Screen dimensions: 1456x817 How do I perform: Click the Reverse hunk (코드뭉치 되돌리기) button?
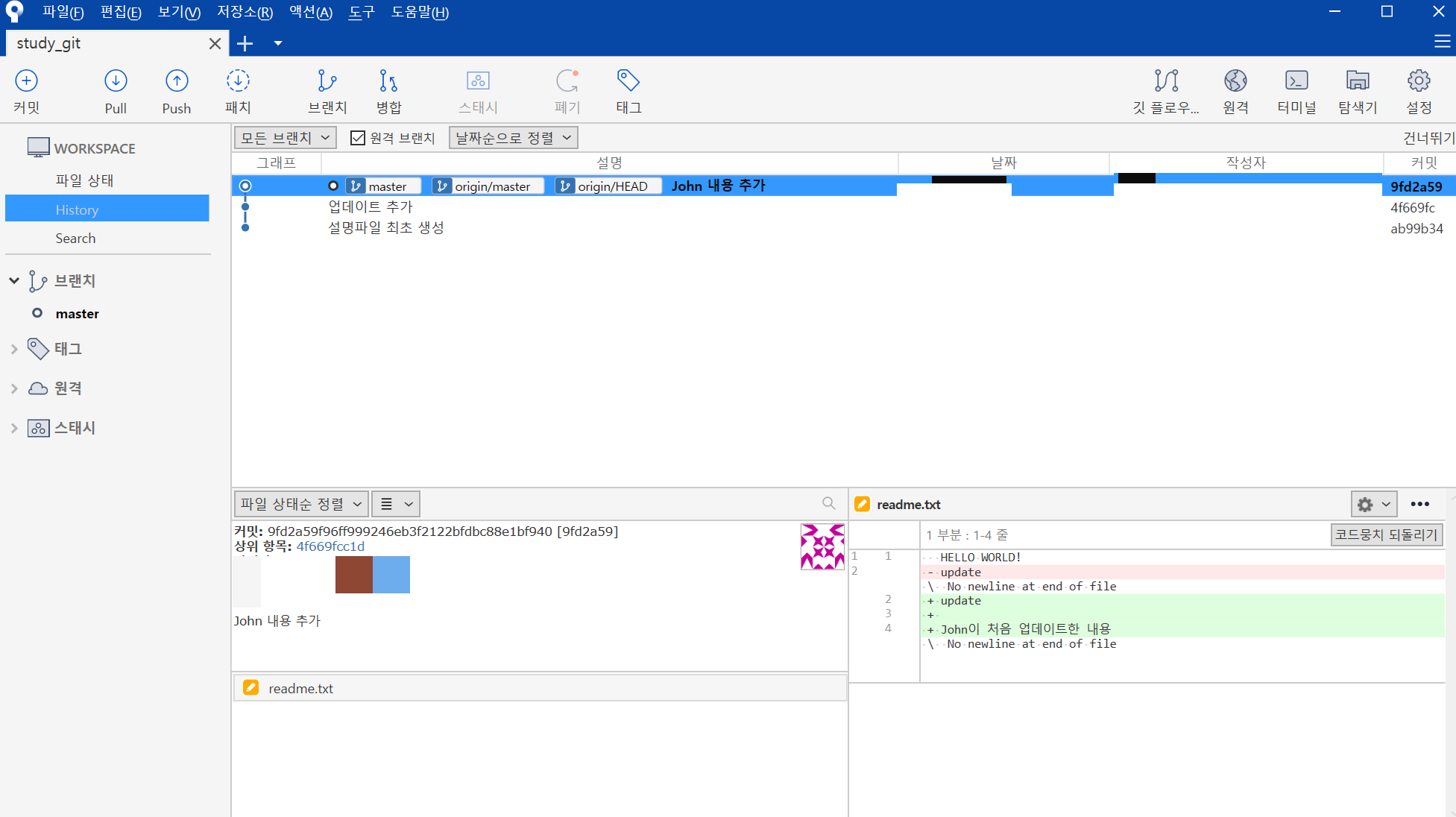coord(1386,534)
